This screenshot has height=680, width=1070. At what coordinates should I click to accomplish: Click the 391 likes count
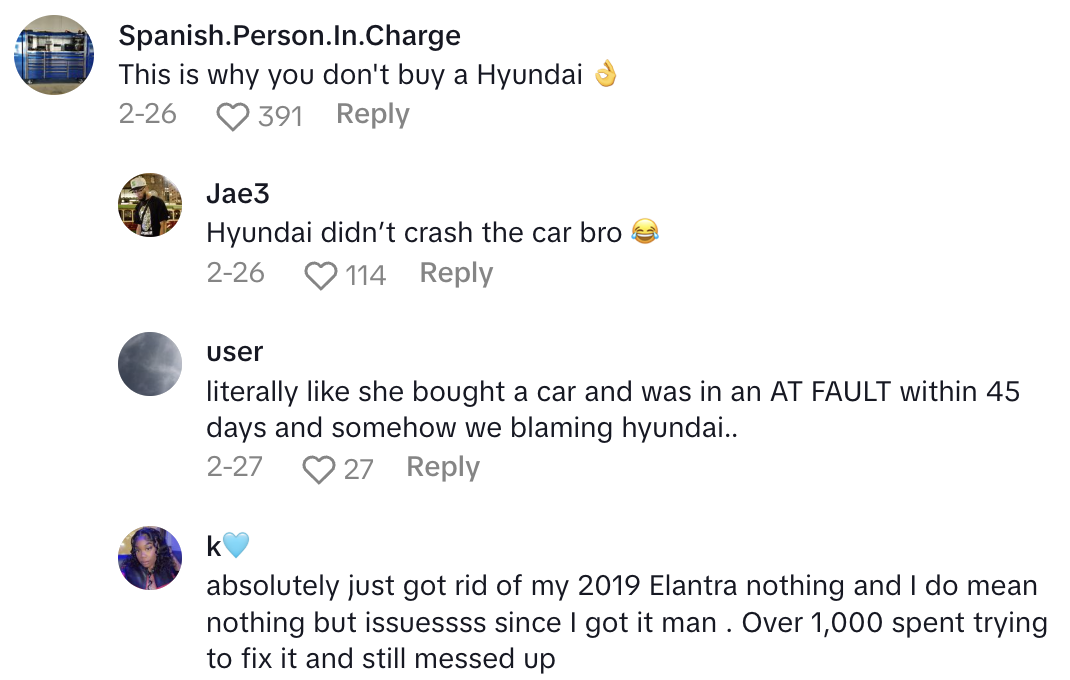point(280,117)
